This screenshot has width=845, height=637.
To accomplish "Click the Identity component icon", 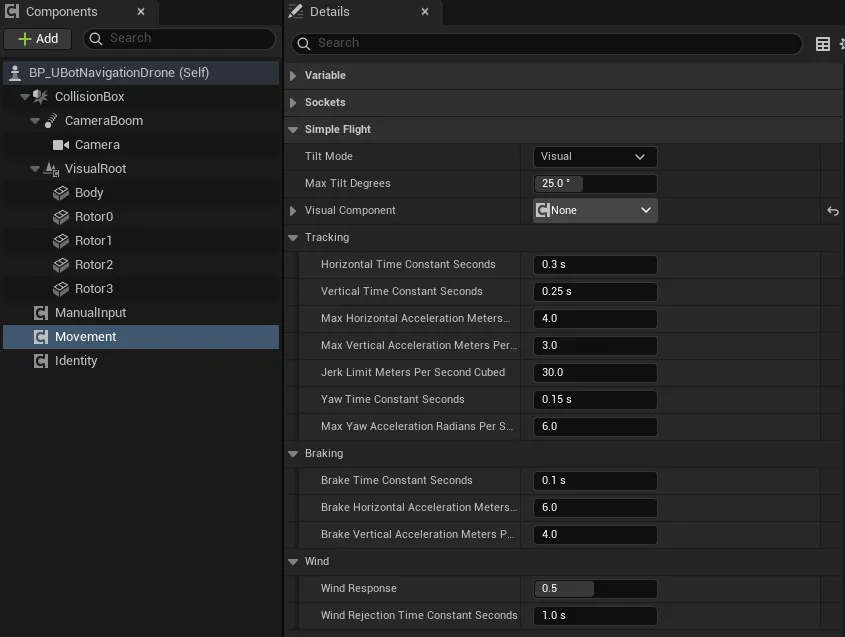I will coord(41,361).
